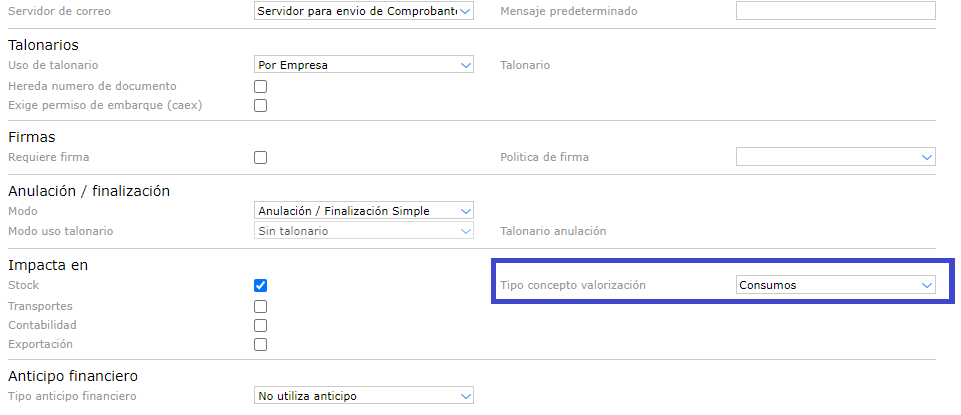
Task: Enable Hereda numero de documento checkbox
Action: 261,86
